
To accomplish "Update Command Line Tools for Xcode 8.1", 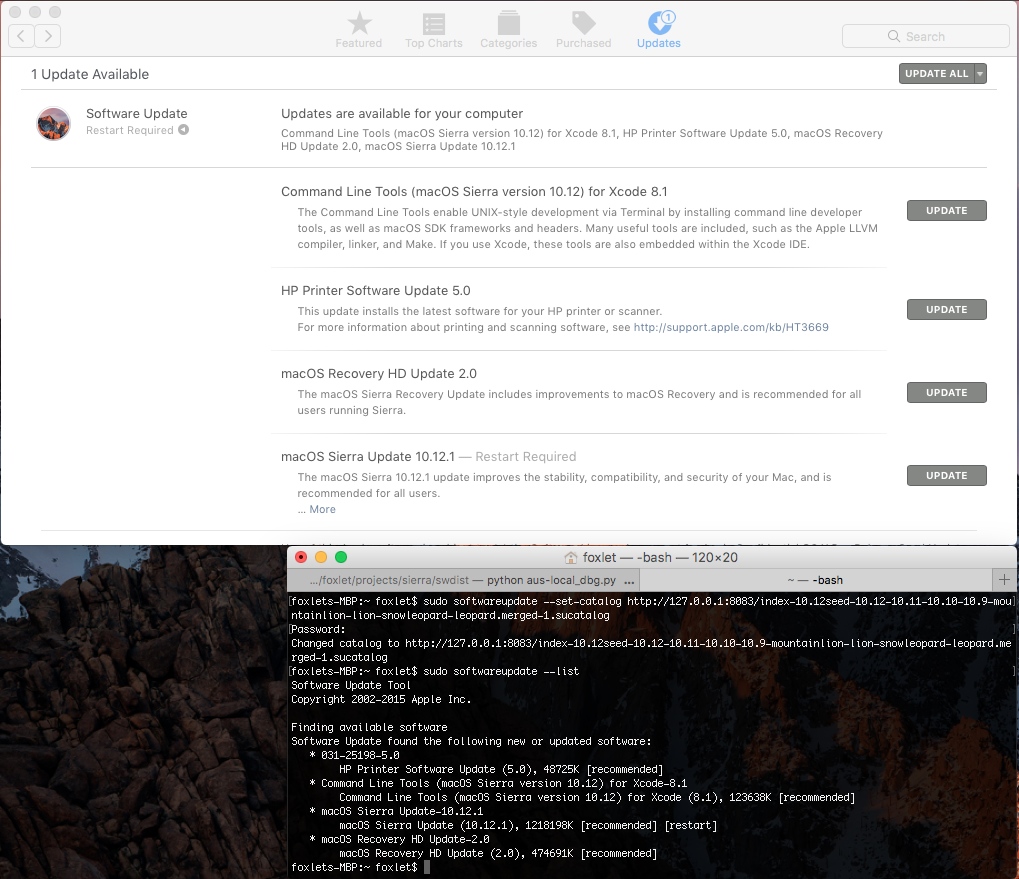I will pos(946,210).
